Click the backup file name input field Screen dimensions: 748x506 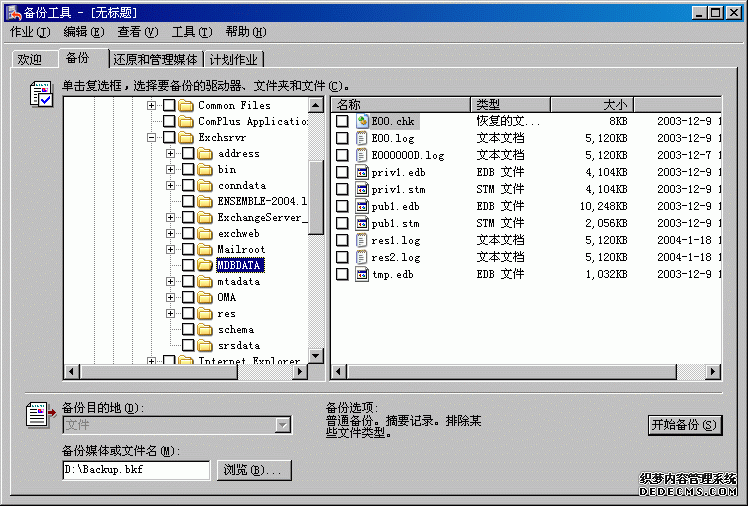[x=135, y=470]
